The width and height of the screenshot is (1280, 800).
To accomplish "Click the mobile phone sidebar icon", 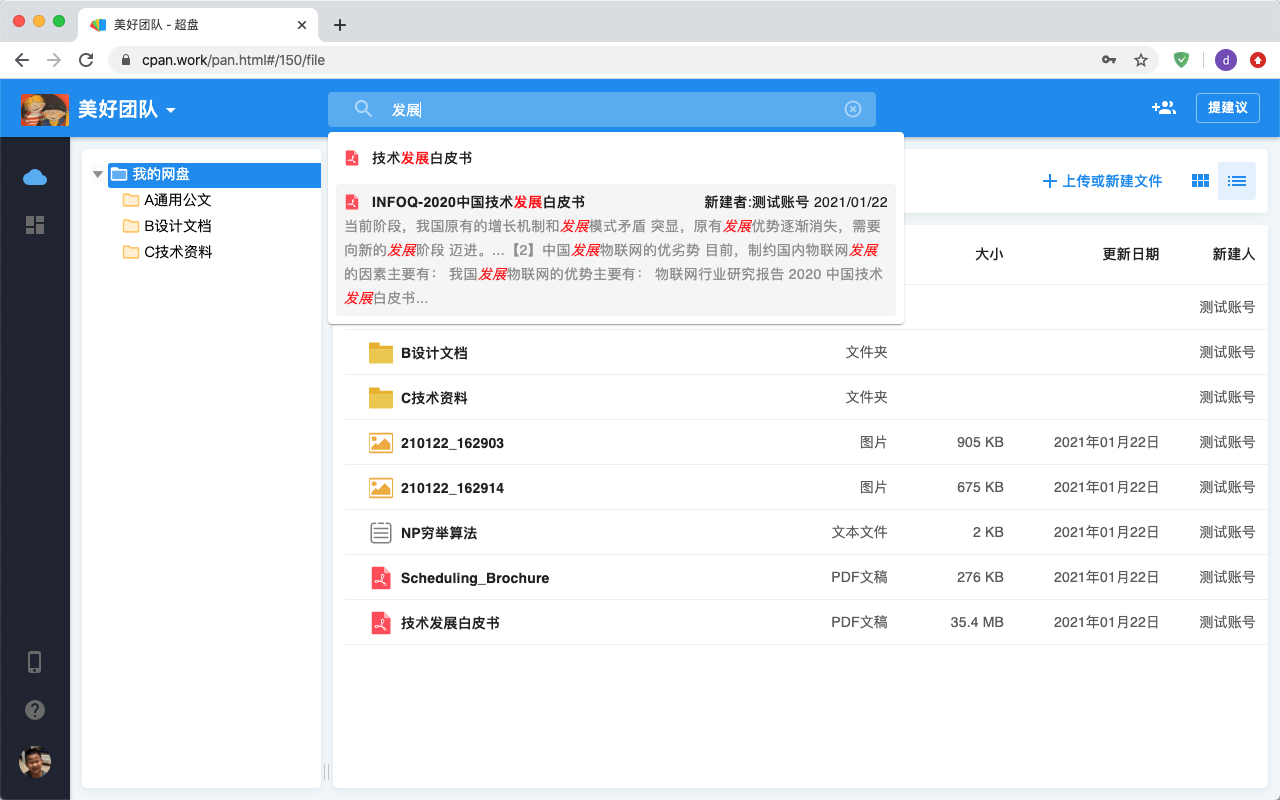I will point(35,662).
